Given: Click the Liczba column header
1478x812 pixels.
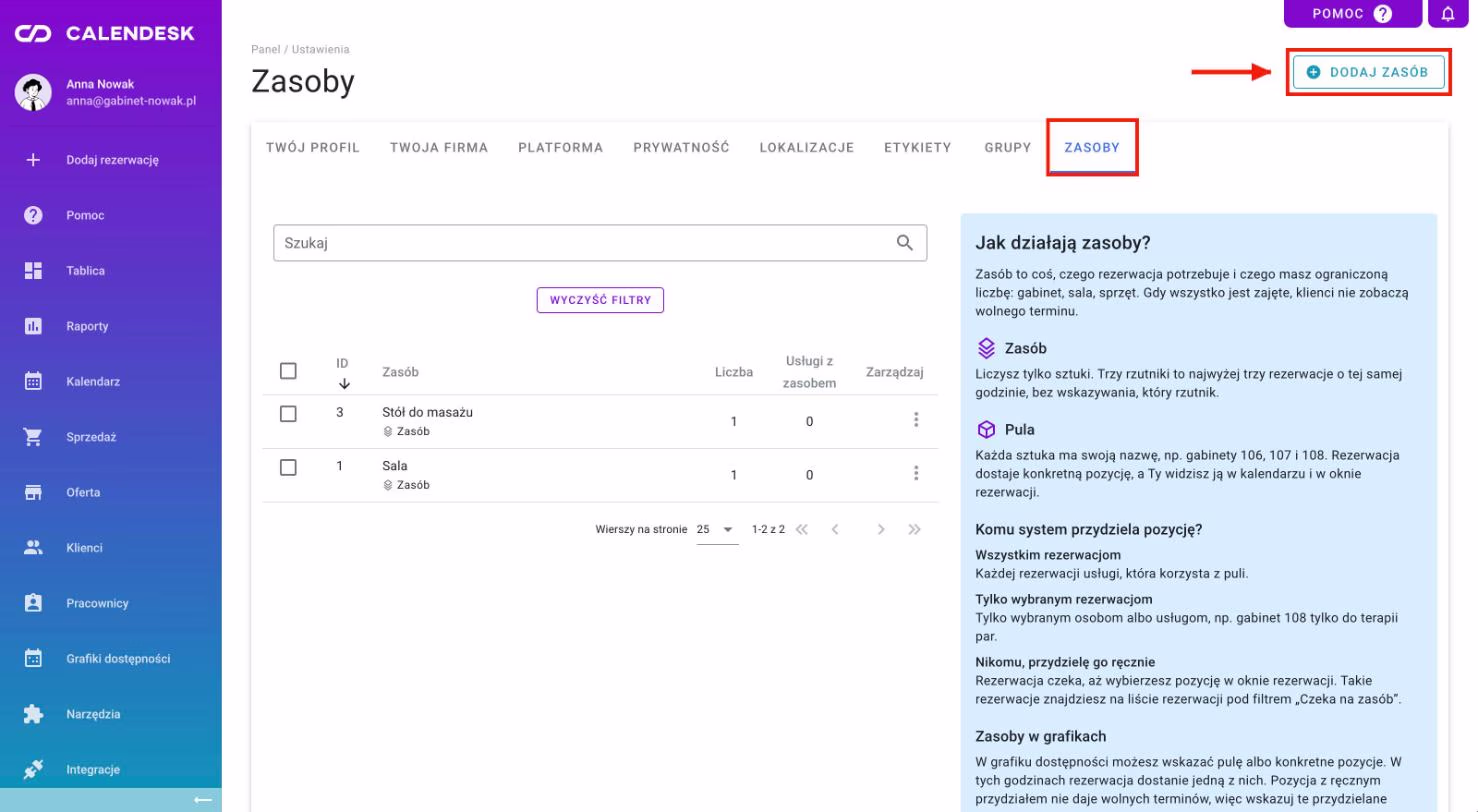Looking at the screenshot, I should coord(734,372).
